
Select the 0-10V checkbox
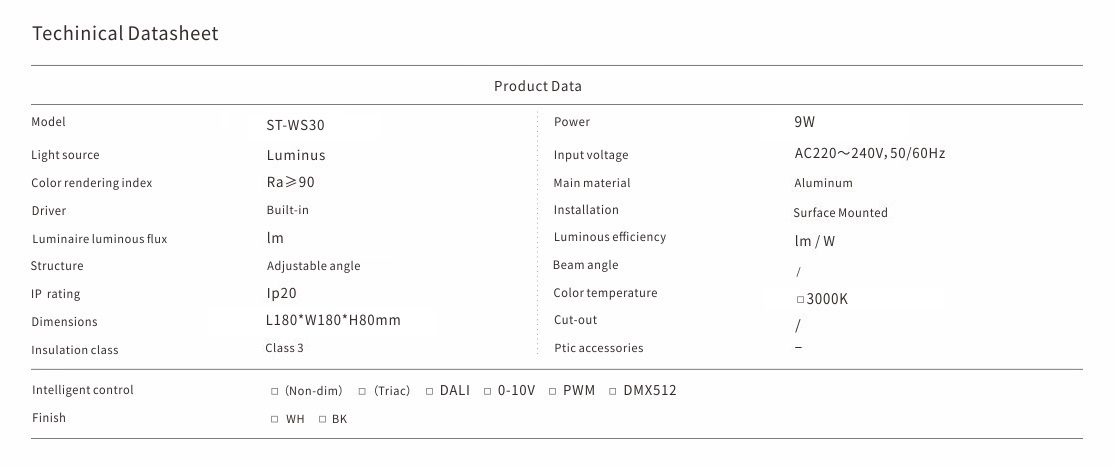[x=488, y=391]
